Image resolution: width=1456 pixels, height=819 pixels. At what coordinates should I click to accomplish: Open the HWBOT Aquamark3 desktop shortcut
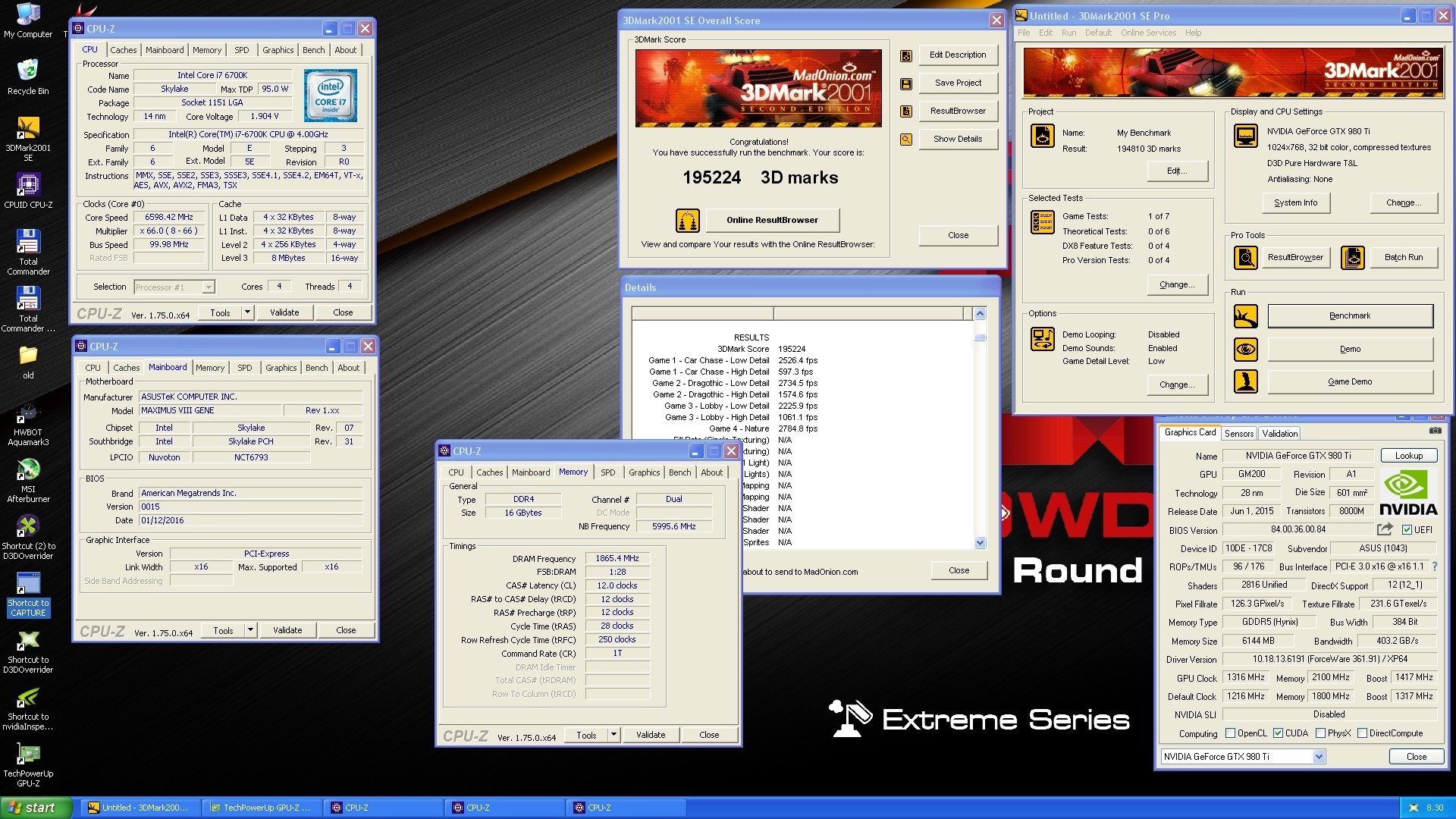pyautogui.click(x=28, y=425)
